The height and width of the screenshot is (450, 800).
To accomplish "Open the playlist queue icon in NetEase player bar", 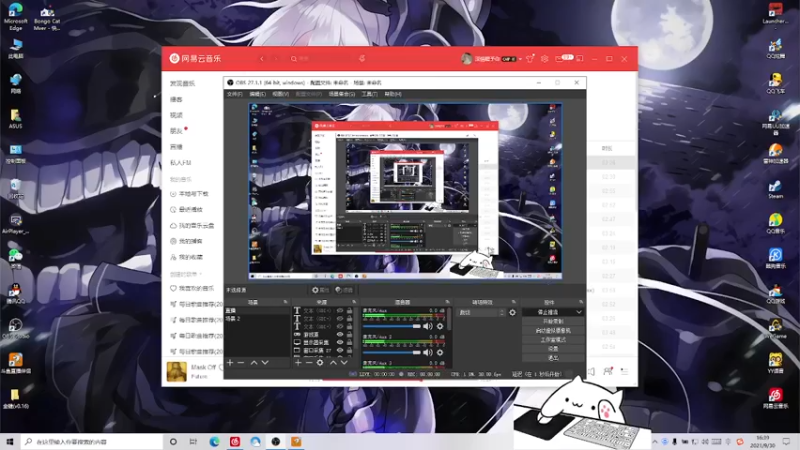I will coord(624,371).
